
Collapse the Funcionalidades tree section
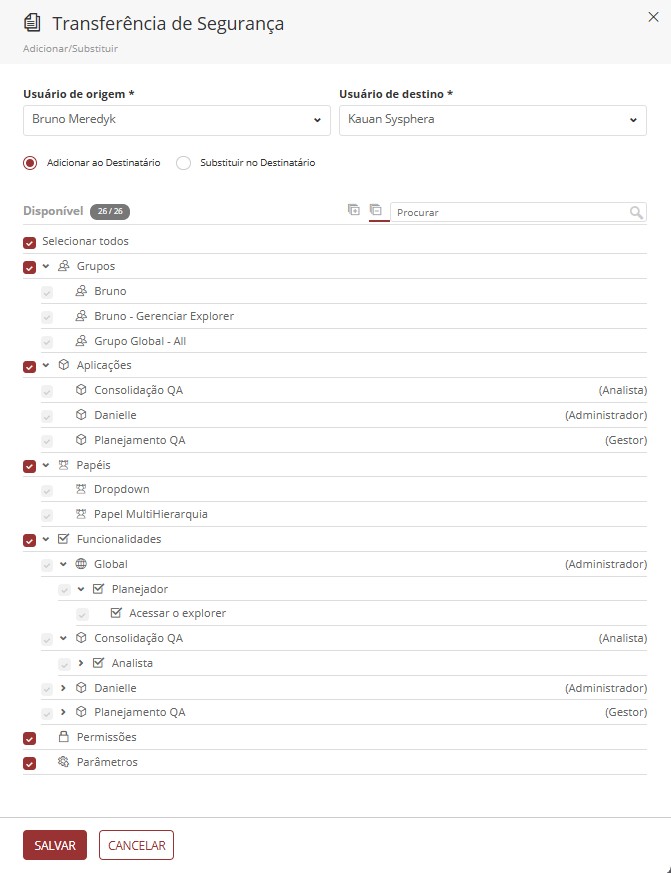[46, 539]
